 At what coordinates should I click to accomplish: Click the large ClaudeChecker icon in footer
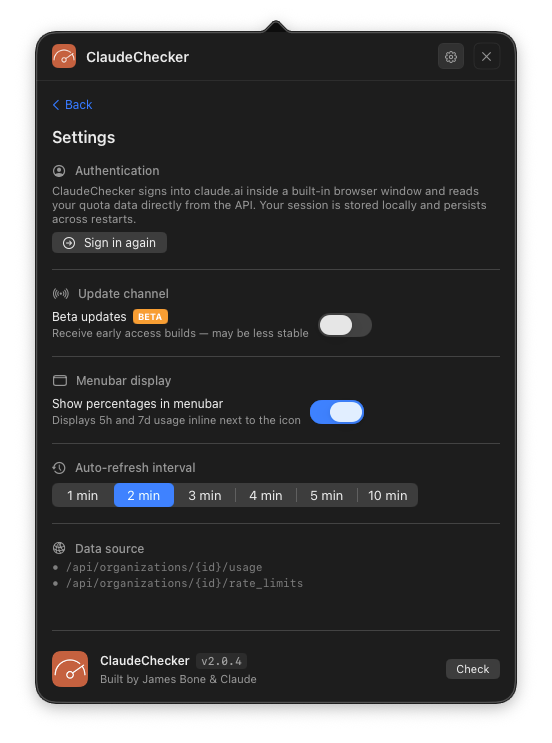point(70,669)
